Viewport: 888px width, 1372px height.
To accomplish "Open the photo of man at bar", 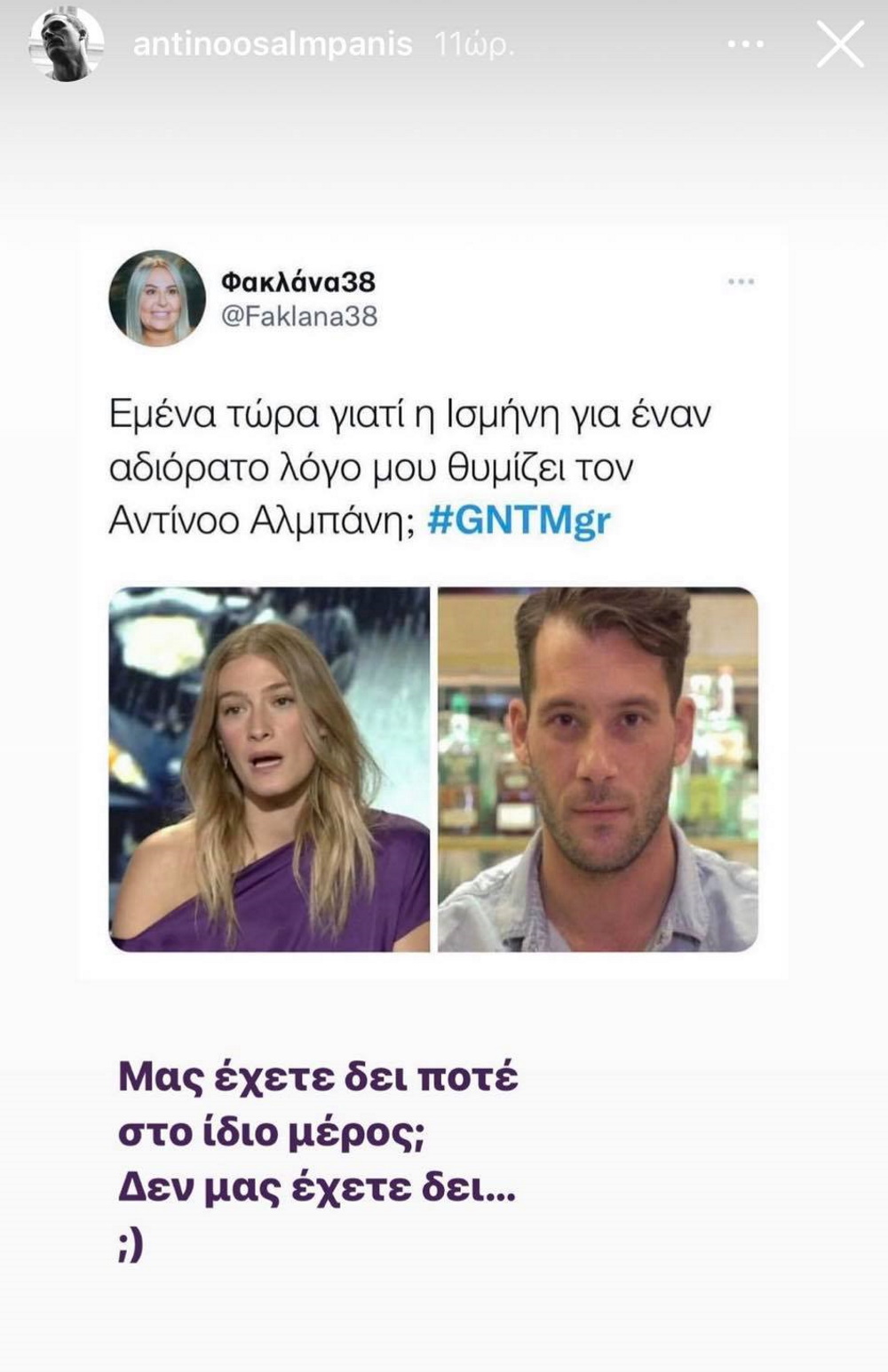I will (598, 769).
